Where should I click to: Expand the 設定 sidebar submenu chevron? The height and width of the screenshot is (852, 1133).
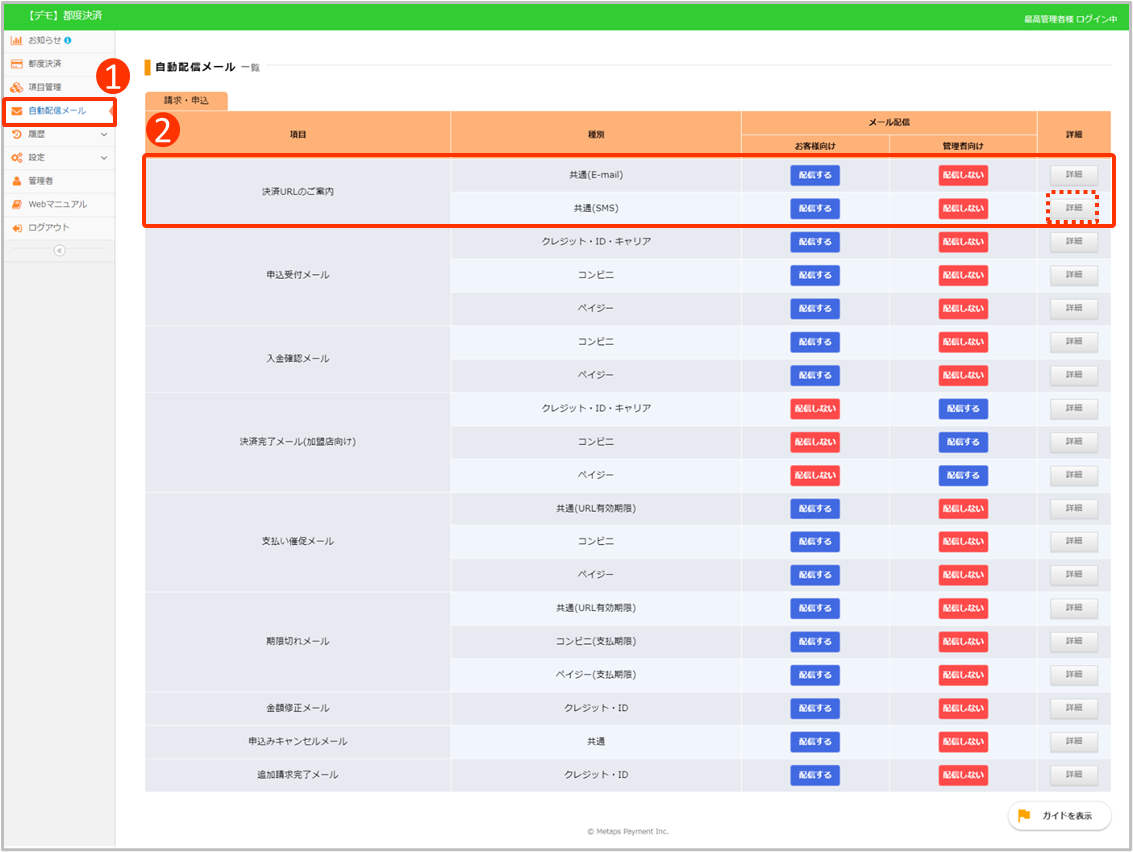[104, 158]
